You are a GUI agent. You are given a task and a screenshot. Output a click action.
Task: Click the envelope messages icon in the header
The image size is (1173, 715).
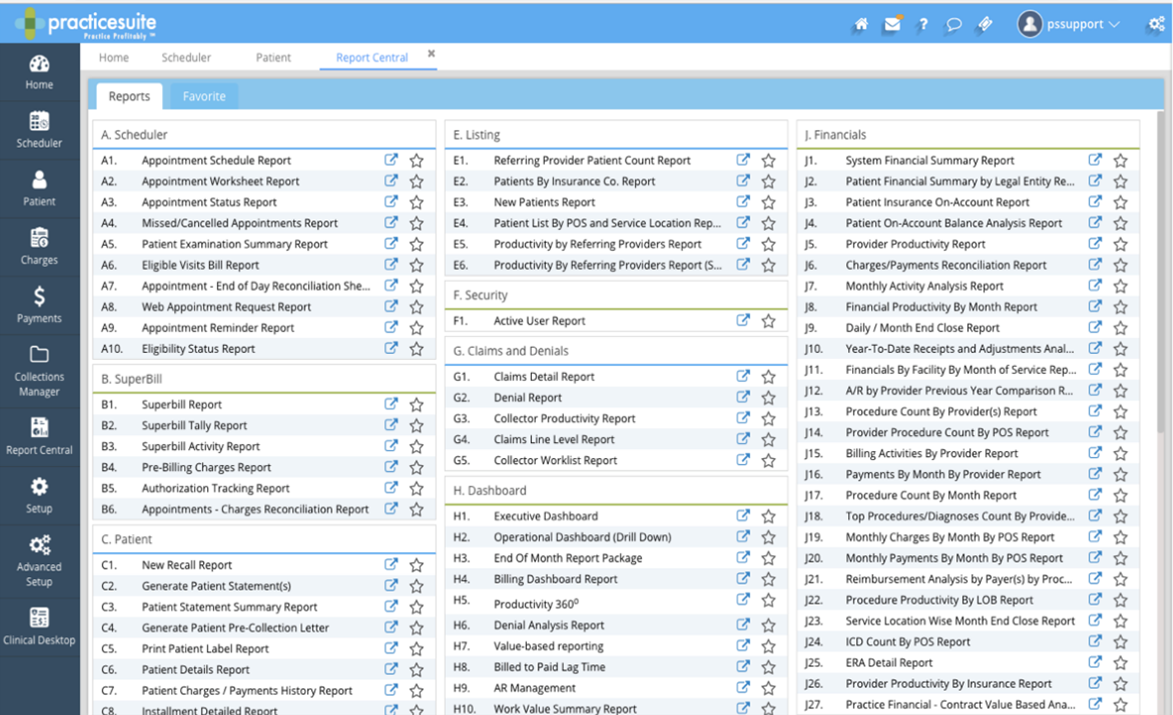[x=891, y=24]
